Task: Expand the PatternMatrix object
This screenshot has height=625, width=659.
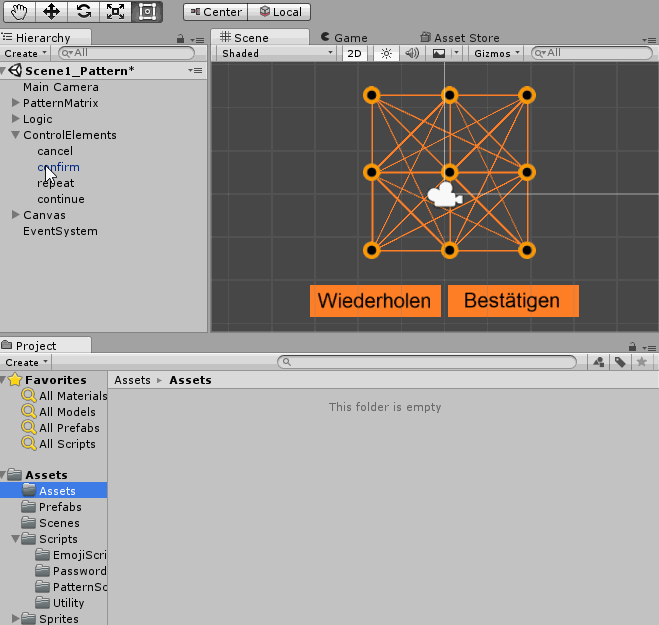Action: coord(15,103)
